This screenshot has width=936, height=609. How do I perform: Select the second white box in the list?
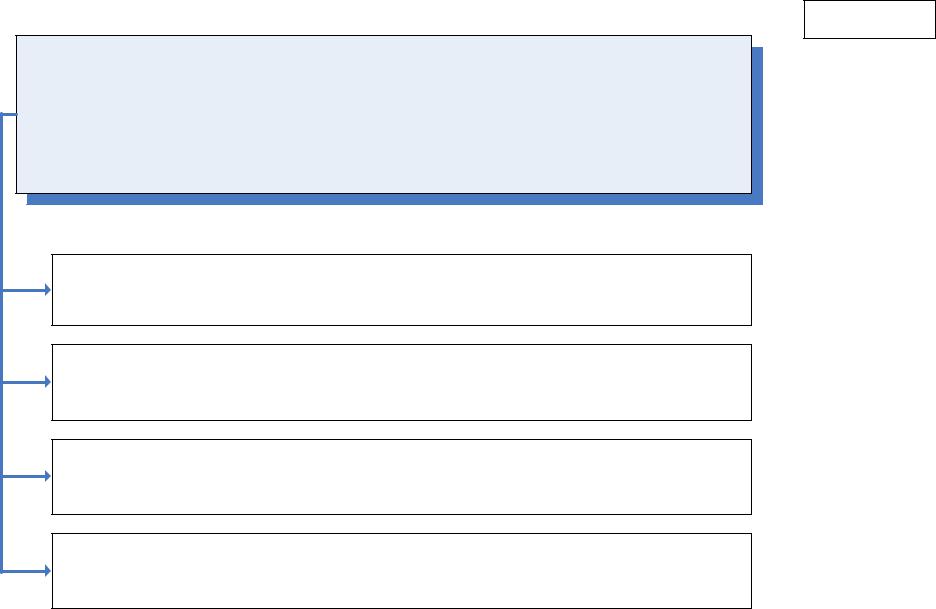coord(402,382)
